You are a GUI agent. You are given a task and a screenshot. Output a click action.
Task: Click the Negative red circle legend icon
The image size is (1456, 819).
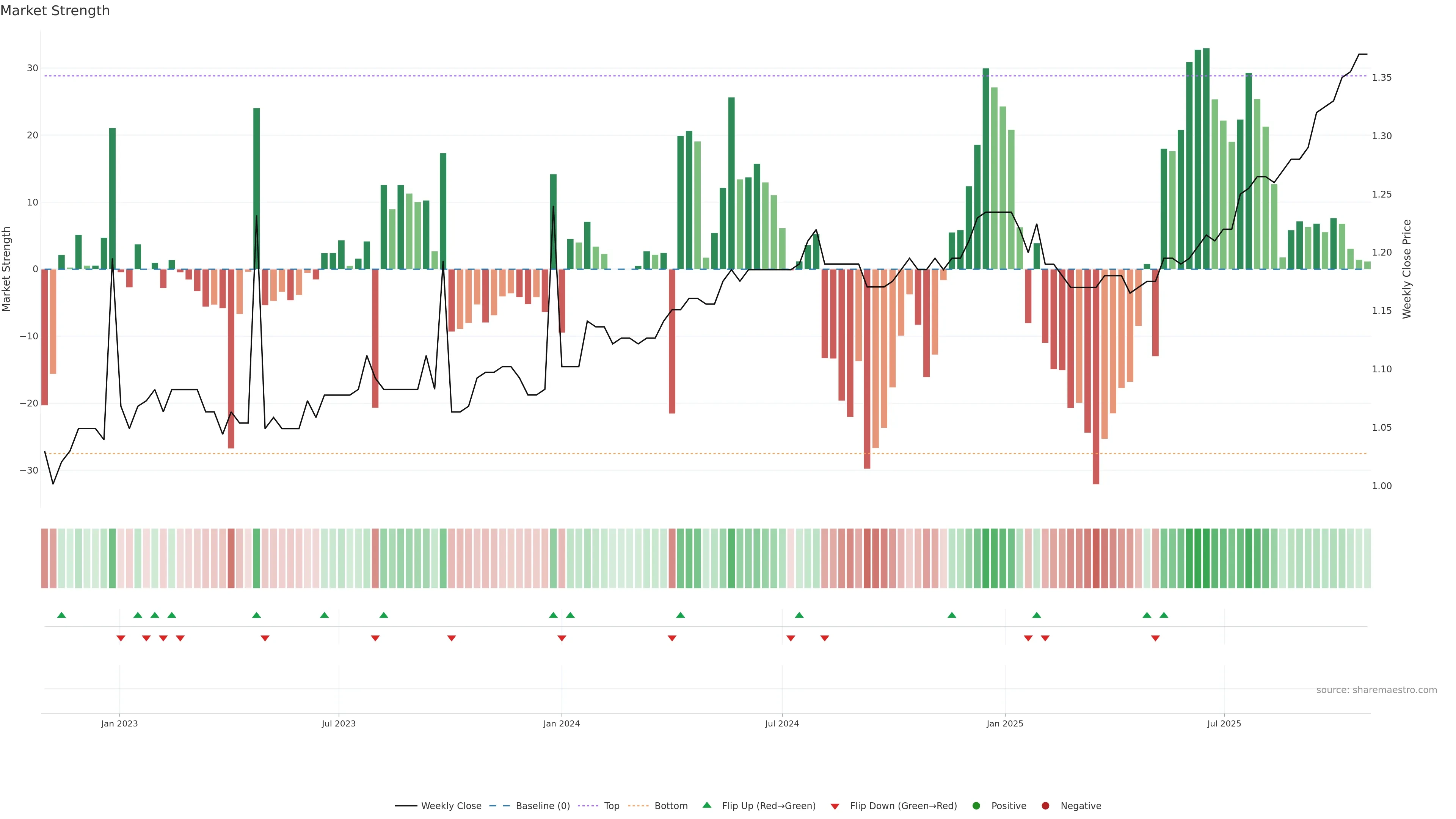1045,806
